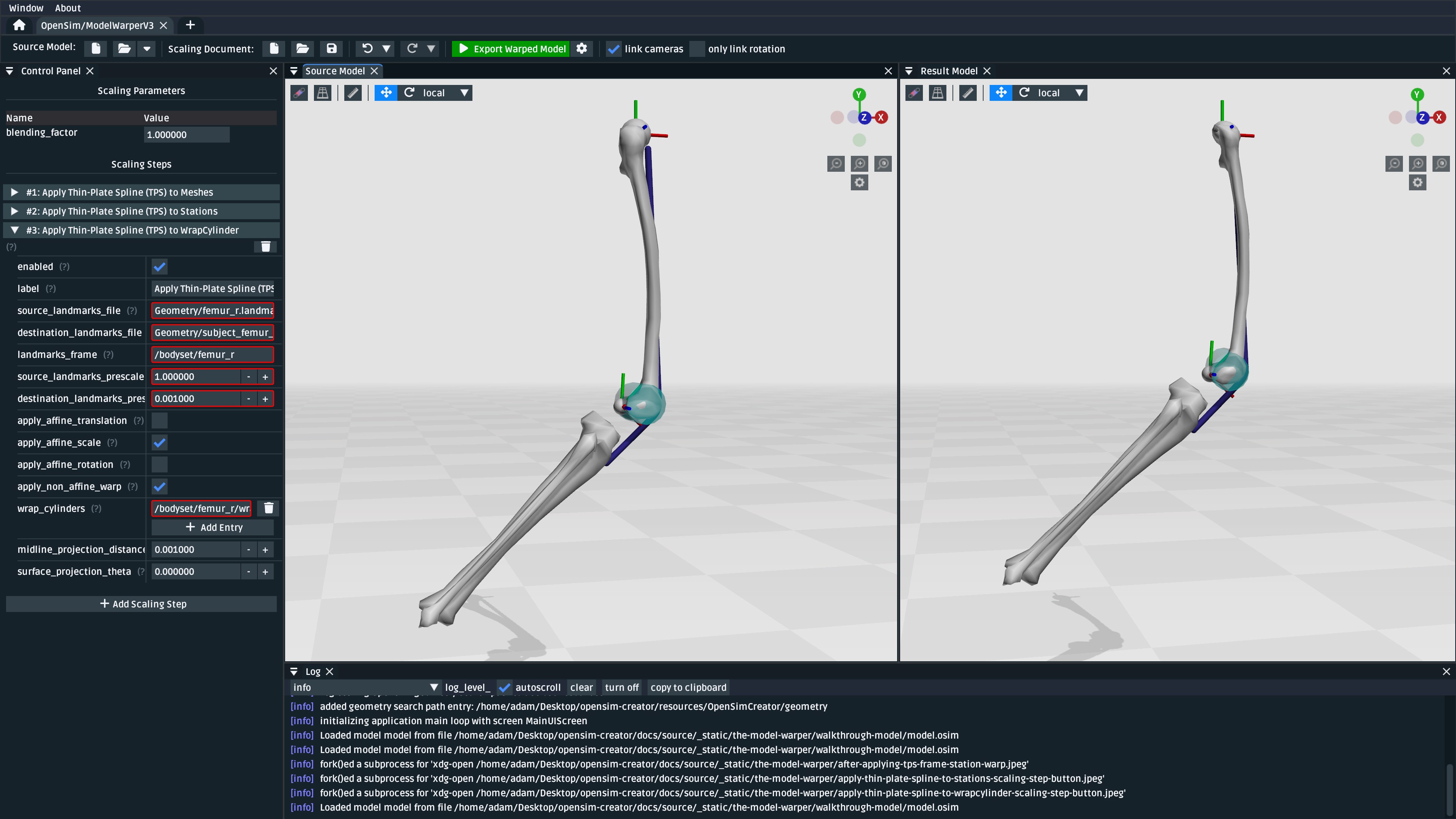
Task: Open undo history dropdown arrow
Action: (x=387, y=49)
